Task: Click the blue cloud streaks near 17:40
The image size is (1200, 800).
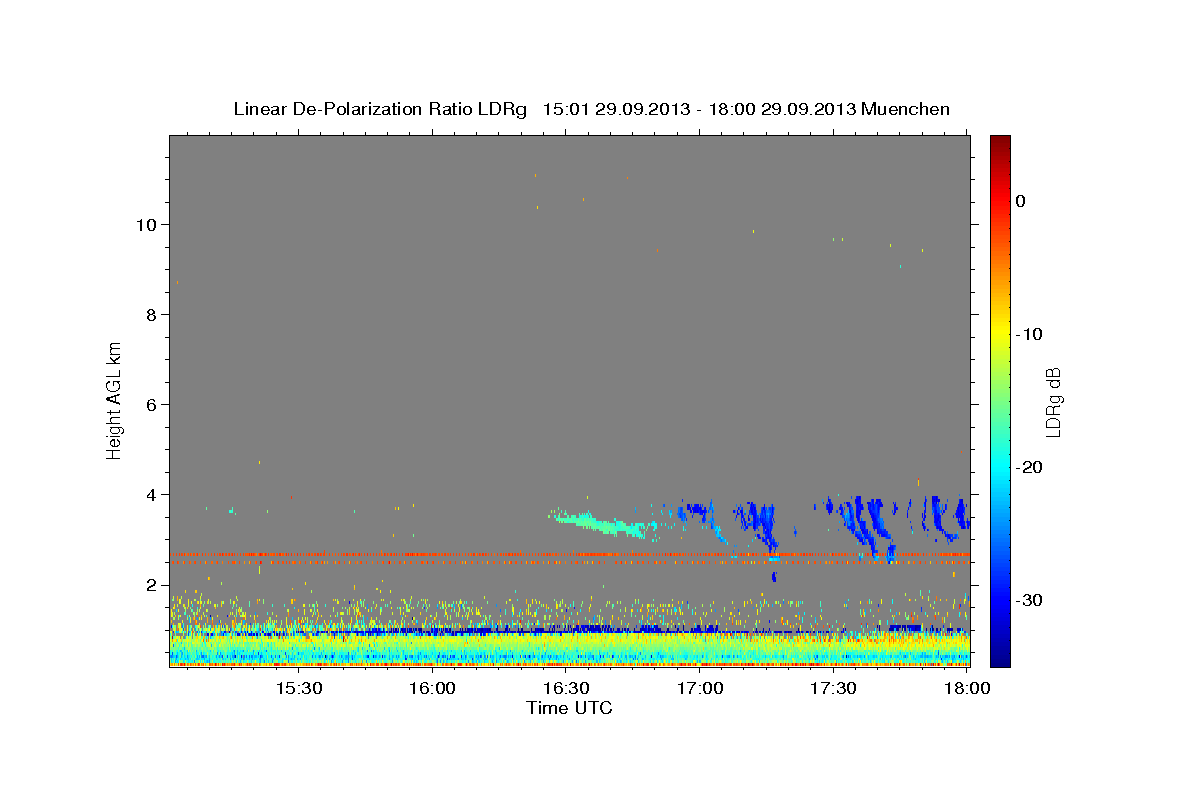Action: [866, 527]
